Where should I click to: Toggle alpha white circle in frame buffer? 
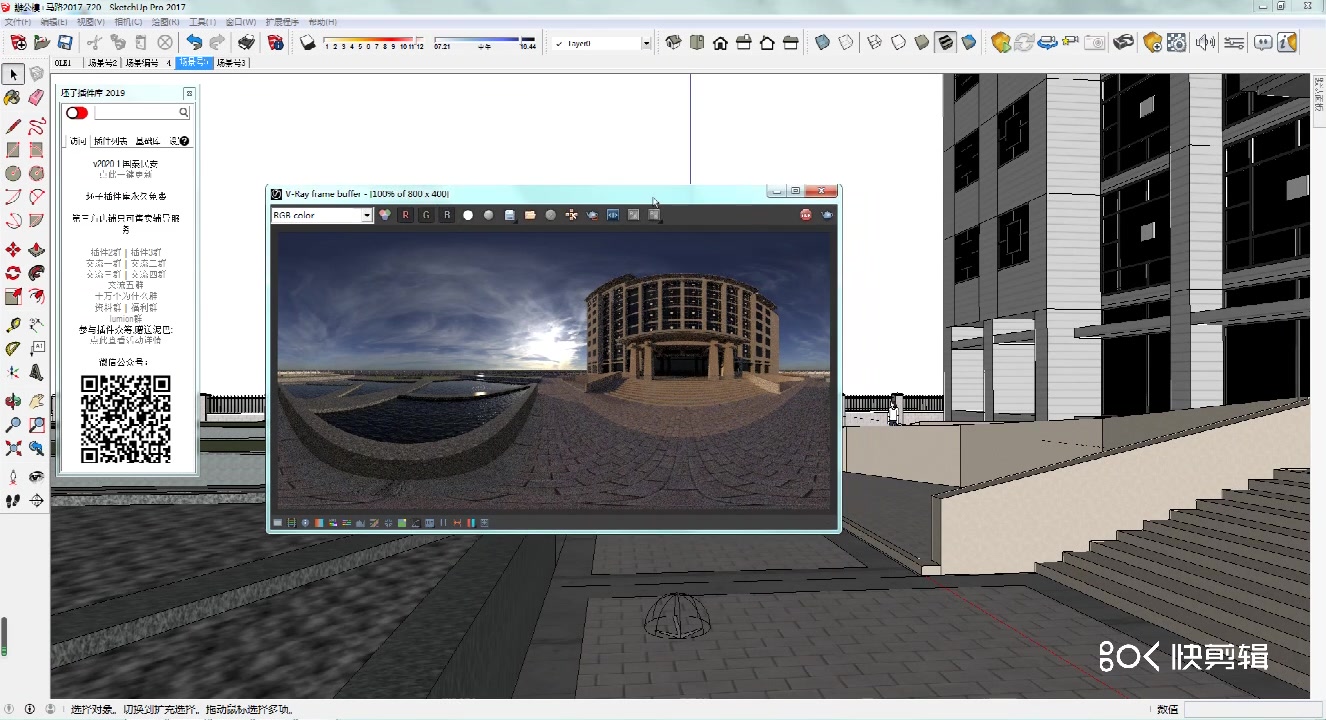click(468, 215)
